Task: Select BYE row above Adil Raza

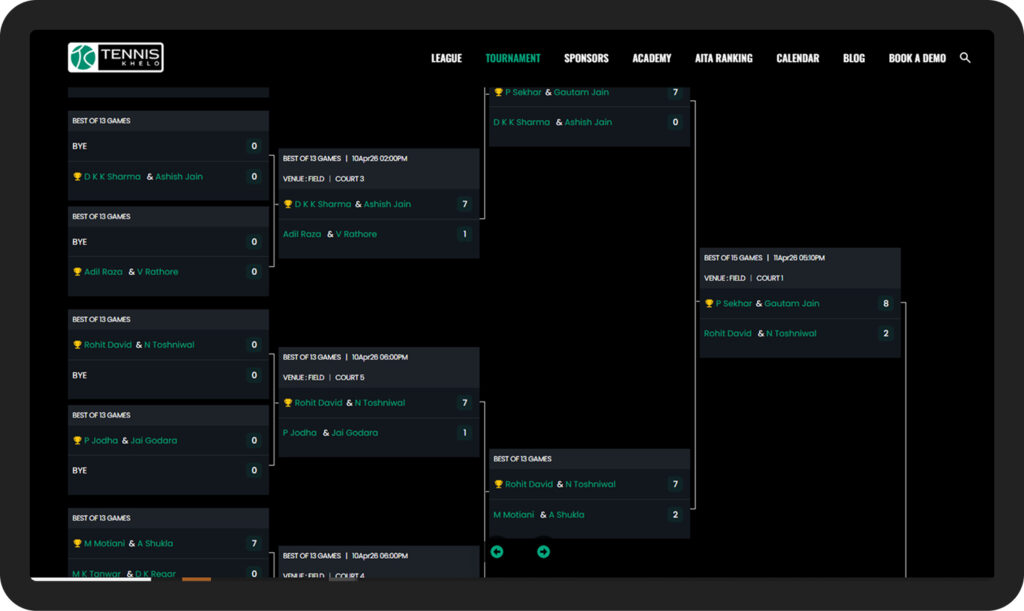Action: pos(168,242)
